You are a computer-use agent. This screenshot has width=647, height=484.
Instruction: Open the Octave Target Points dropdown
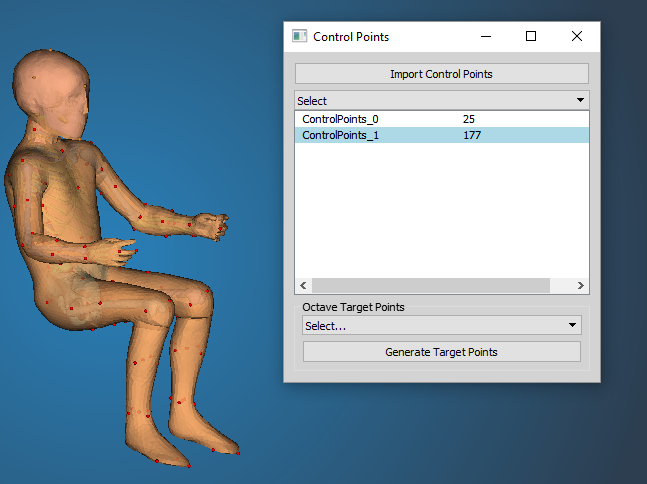[x=442, y=326]
